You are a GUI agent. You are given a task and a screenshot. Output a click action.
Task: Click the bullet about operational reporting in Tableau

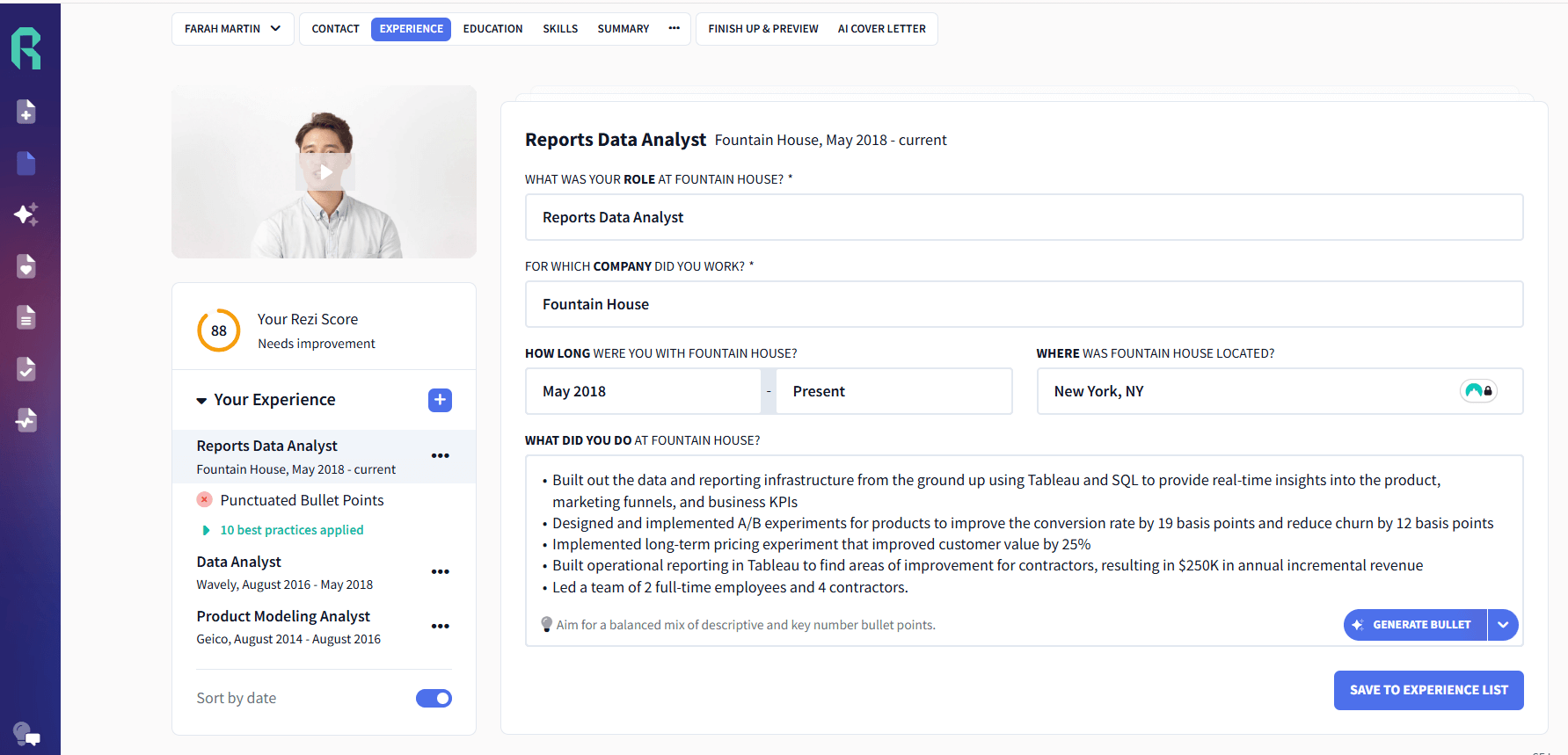pos(988,565)
